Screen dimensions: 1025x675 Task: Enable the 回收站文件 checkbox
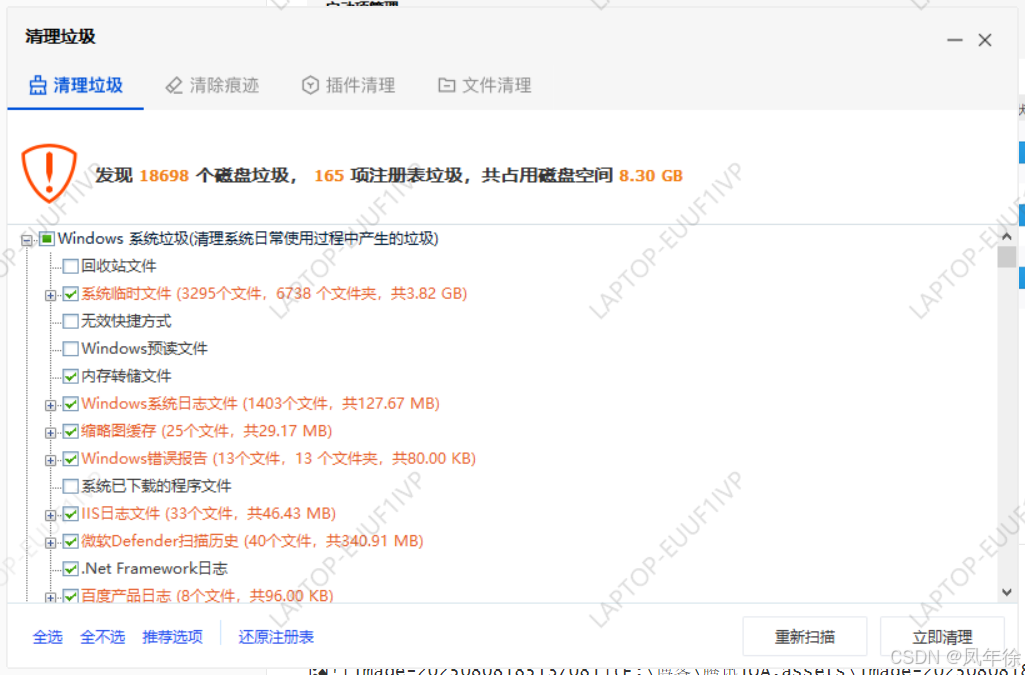(x=71, y=267)
